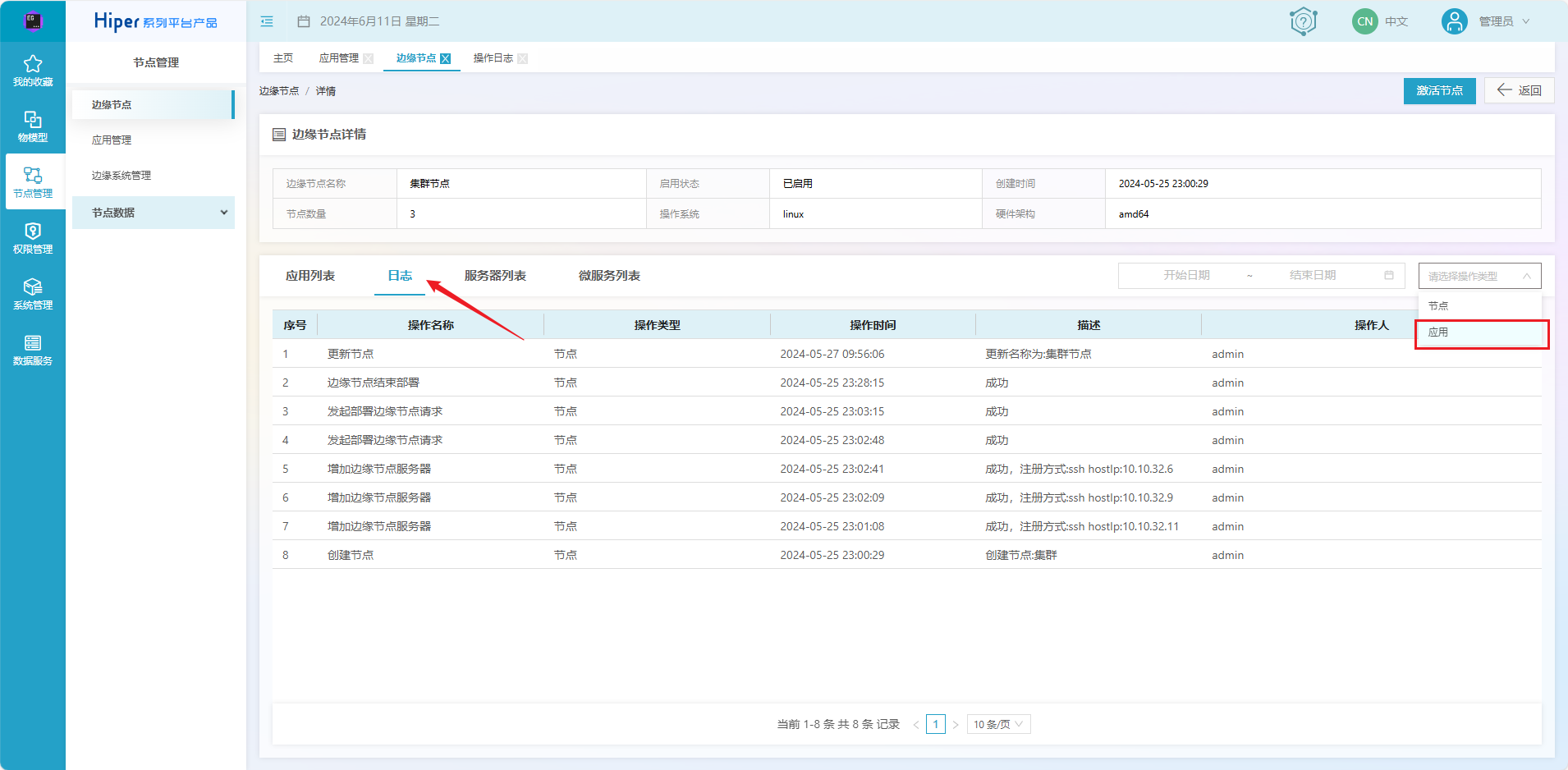
Task: Click the 已启用 status value
Action: coord(797,184)
